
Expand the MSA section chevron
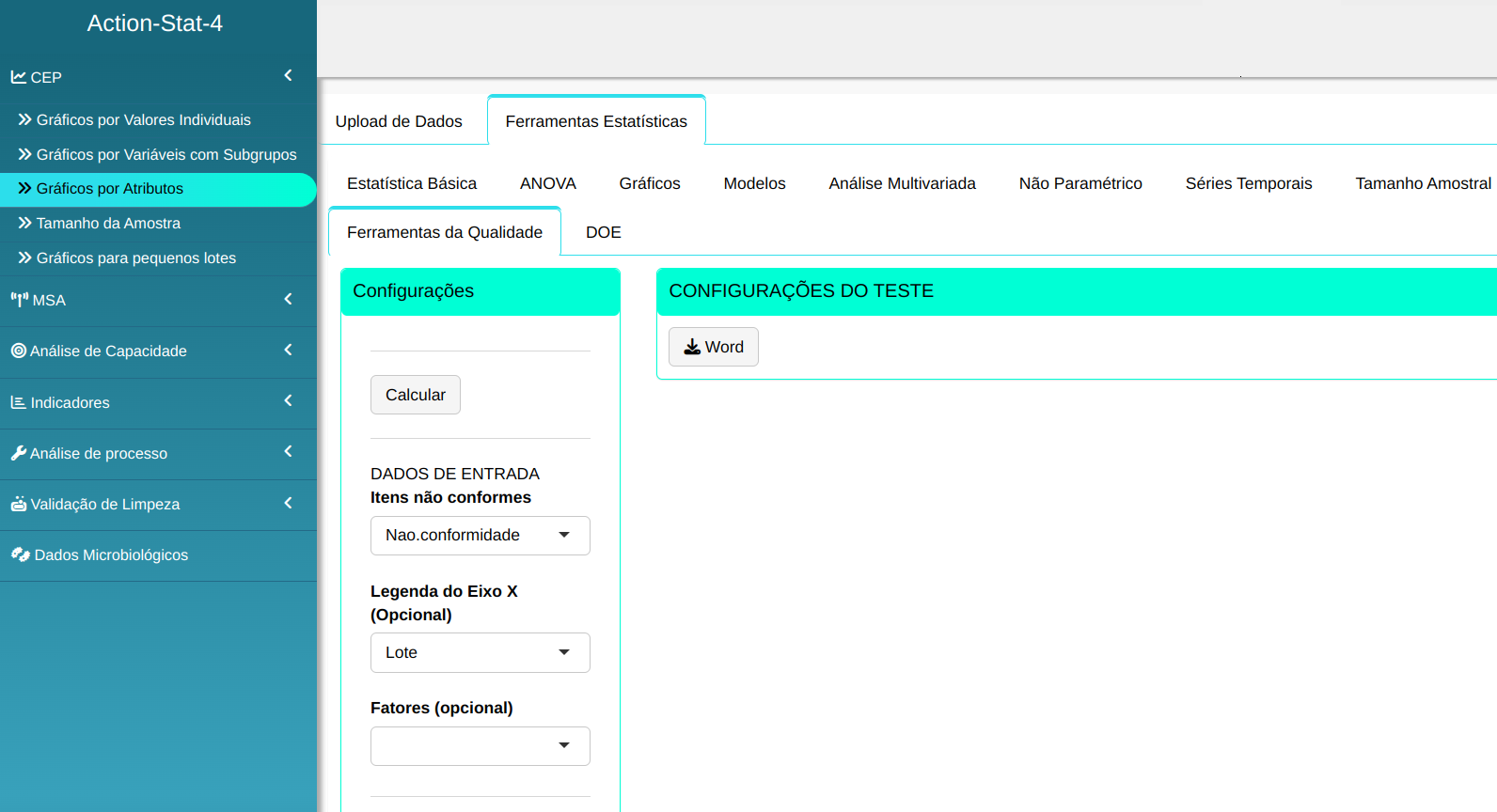tap(288, 299)
